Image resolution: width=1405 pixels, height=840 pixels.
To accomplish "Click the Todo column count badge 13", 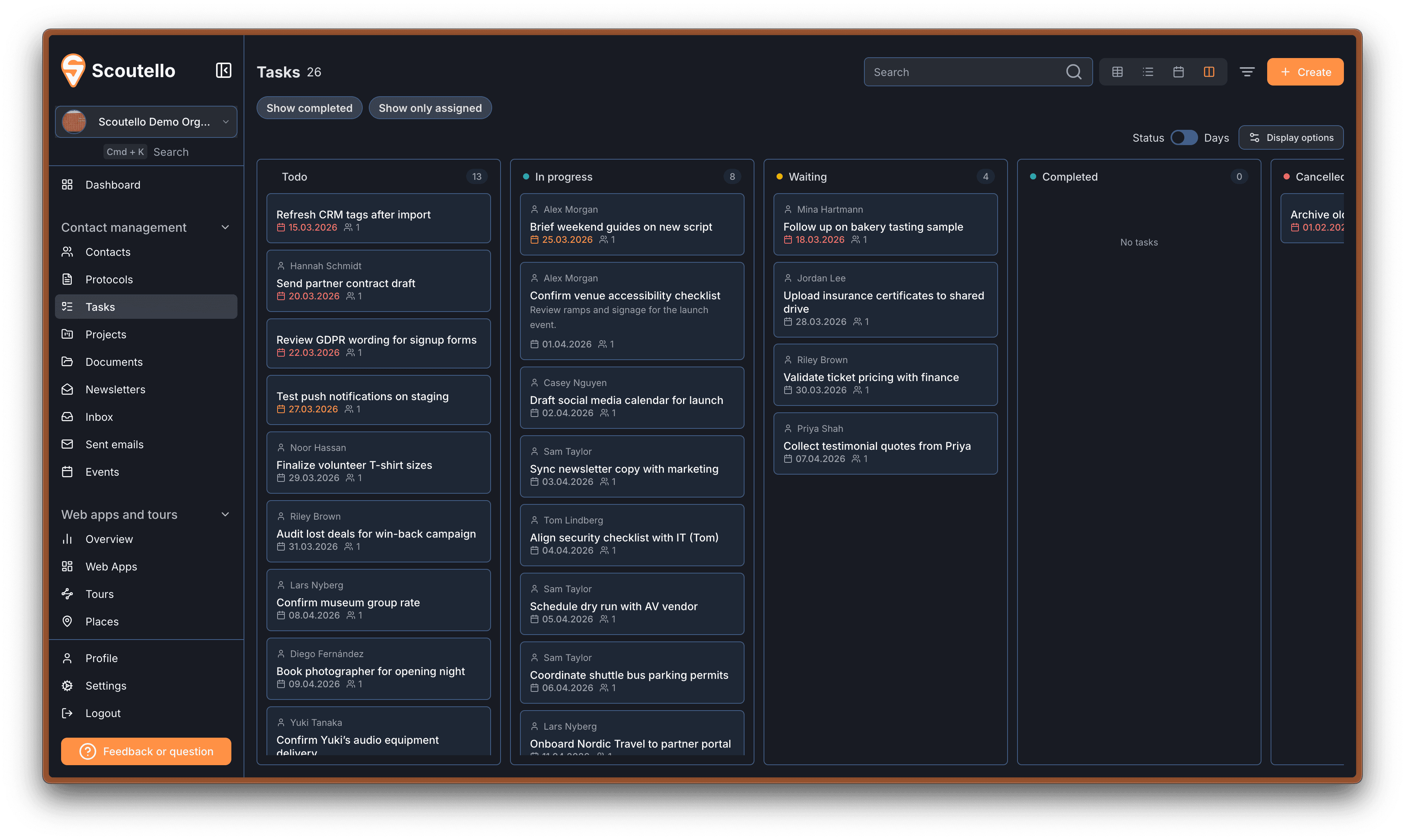I will tap(477, 177).
